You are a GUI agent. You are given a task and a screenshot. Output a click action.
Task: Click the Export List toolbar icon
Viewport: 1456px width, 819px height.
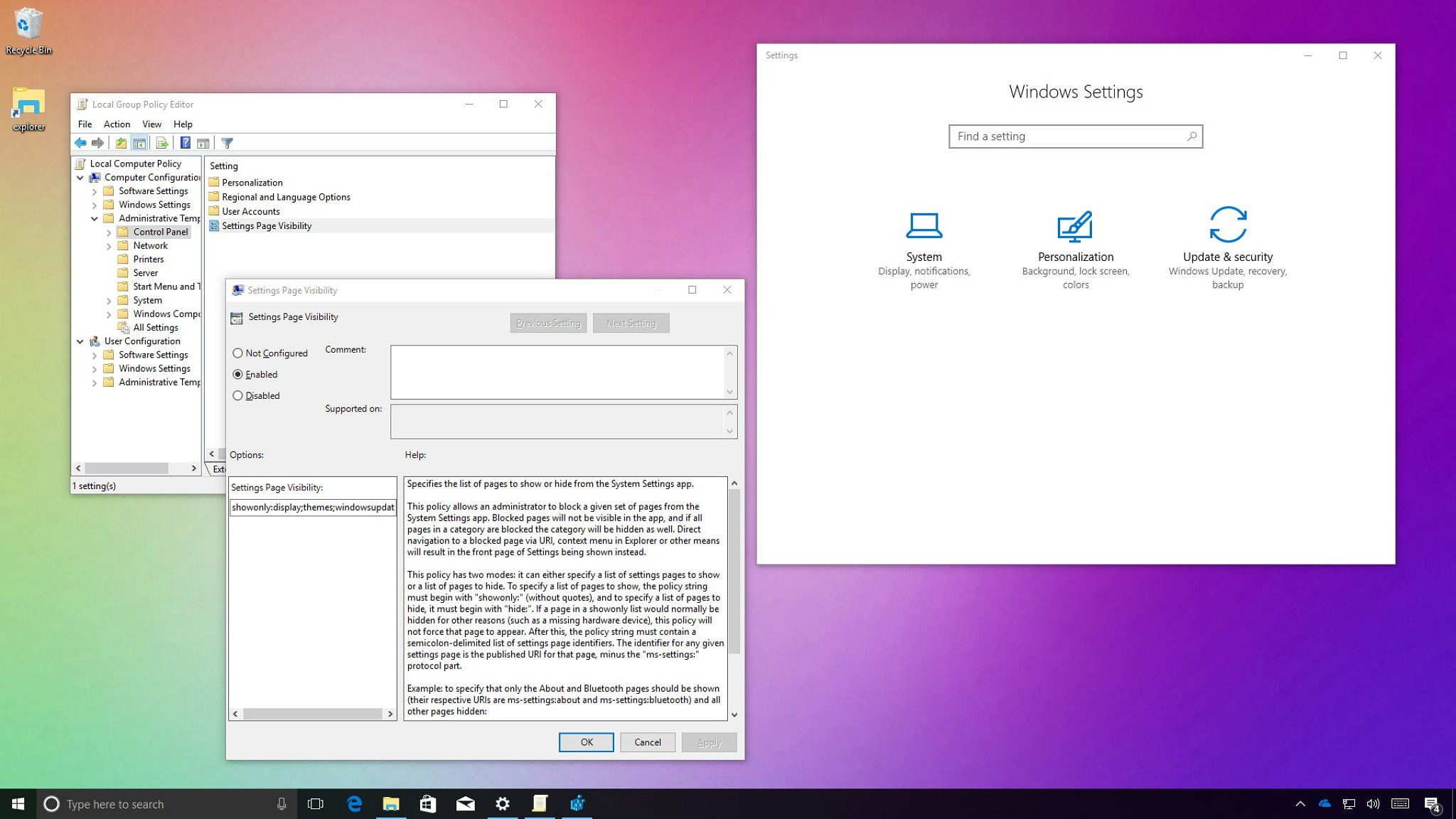[161, 143]
